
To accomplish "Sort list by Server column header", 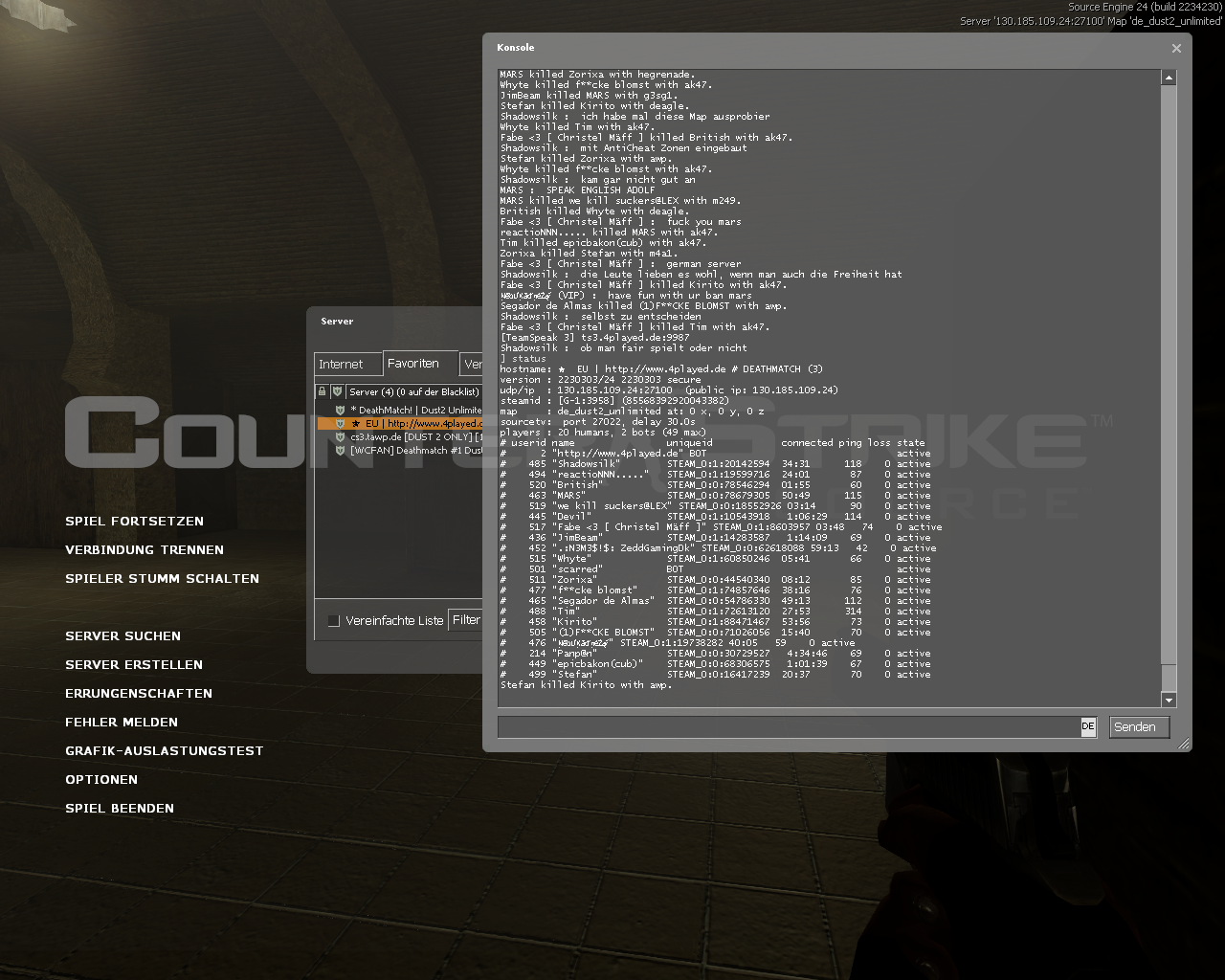I will click(413, 391).
